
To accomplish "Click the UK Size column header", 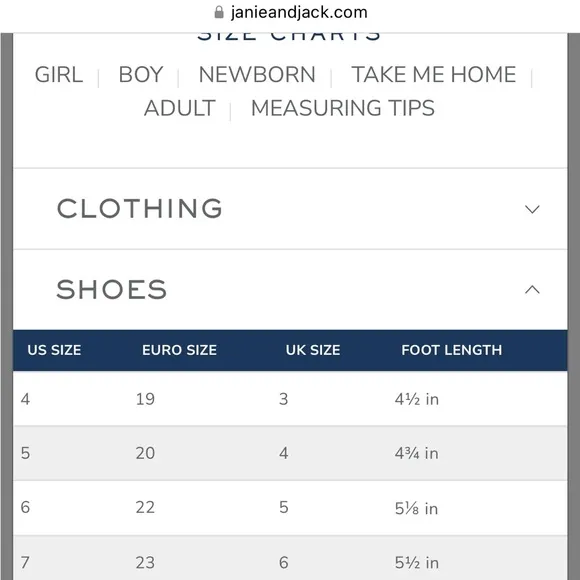I will click(313, 350).
